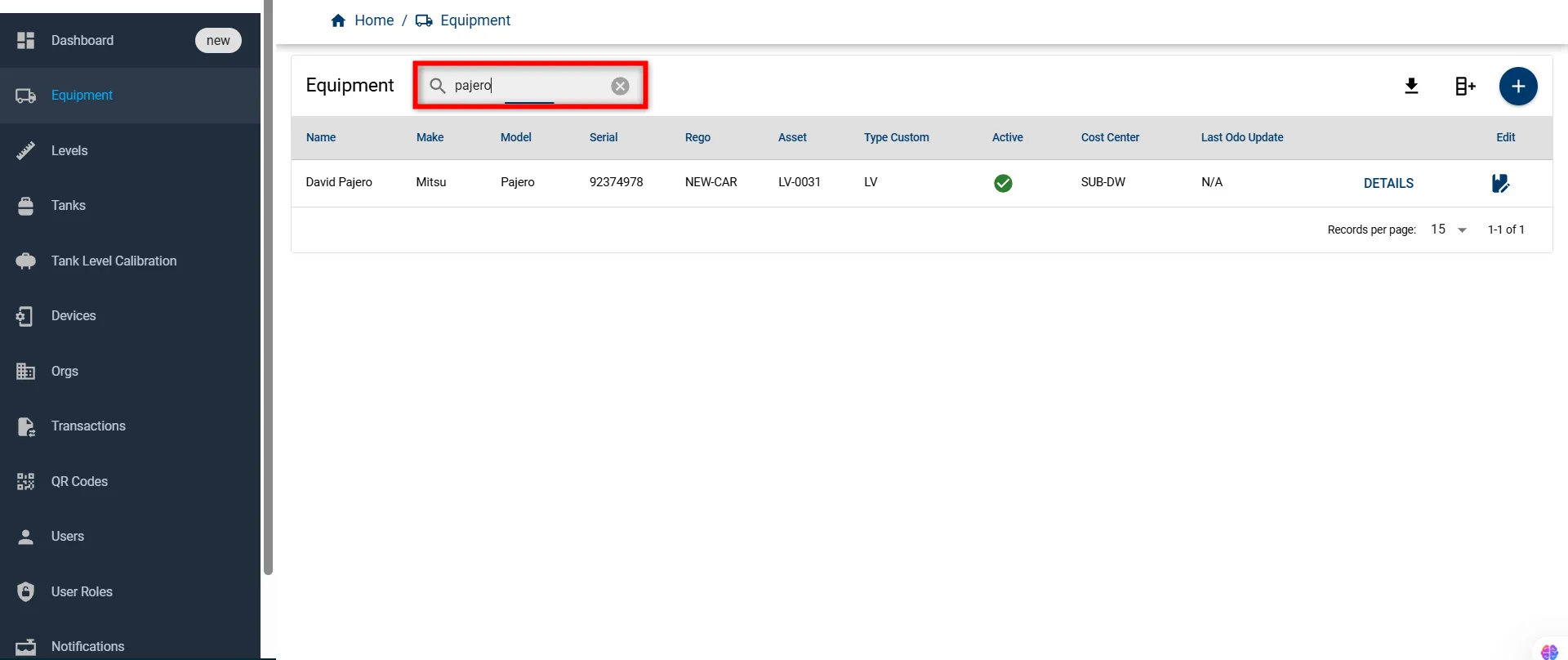Sort by the Rego column header
Image resolution: width=1568 pixels, height=660 pixels.
[697, 137]
